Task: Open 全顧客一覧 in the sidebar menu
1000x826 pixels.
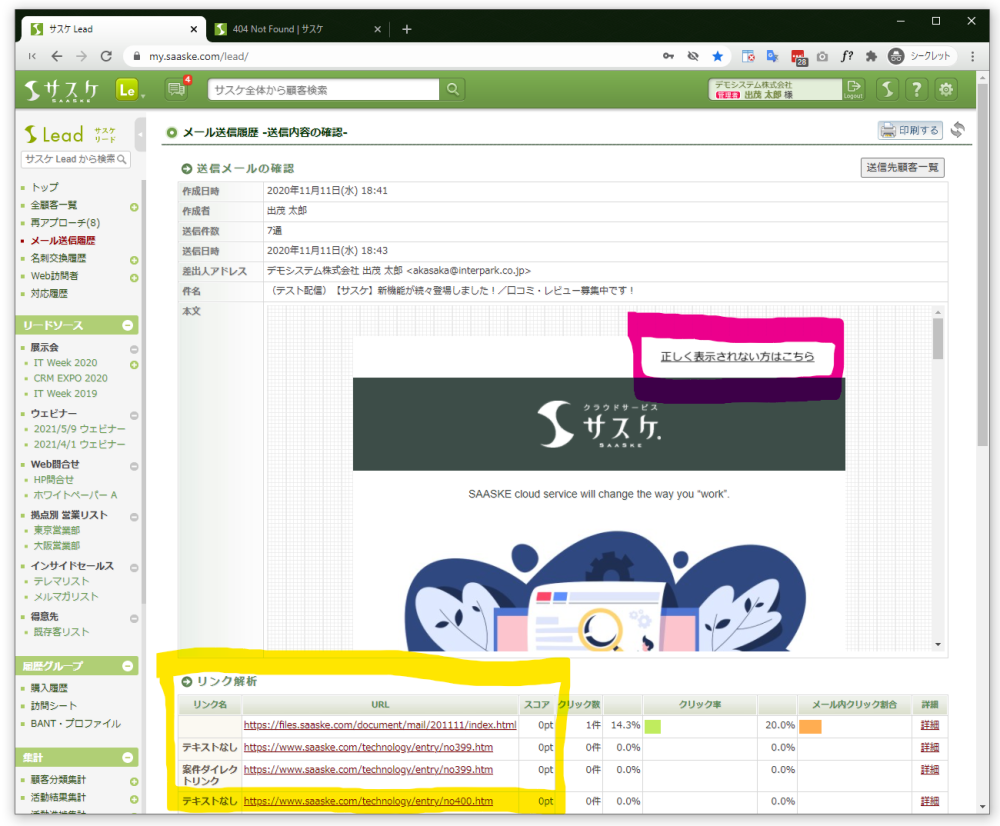Action: [54, 205]
